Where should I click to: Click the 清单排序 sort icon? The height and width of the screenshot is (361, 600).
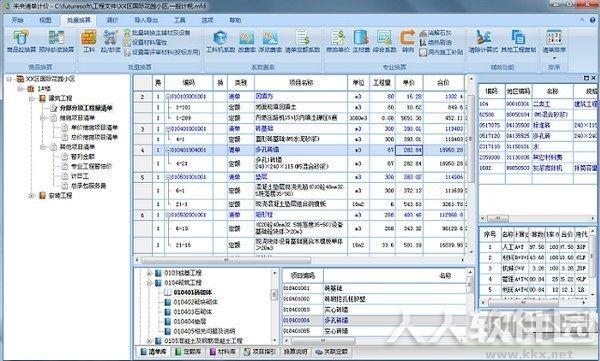[x=554, y=38]
